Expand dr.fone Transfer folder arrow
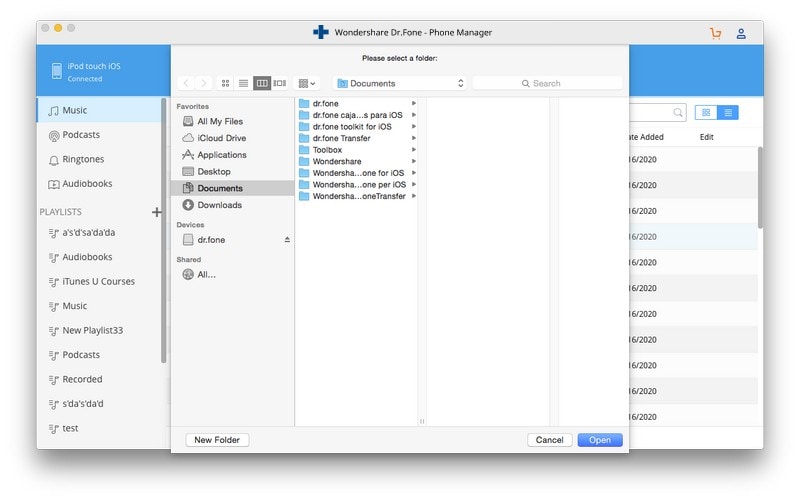Viewport: 800px width, 501px height. 414,138
